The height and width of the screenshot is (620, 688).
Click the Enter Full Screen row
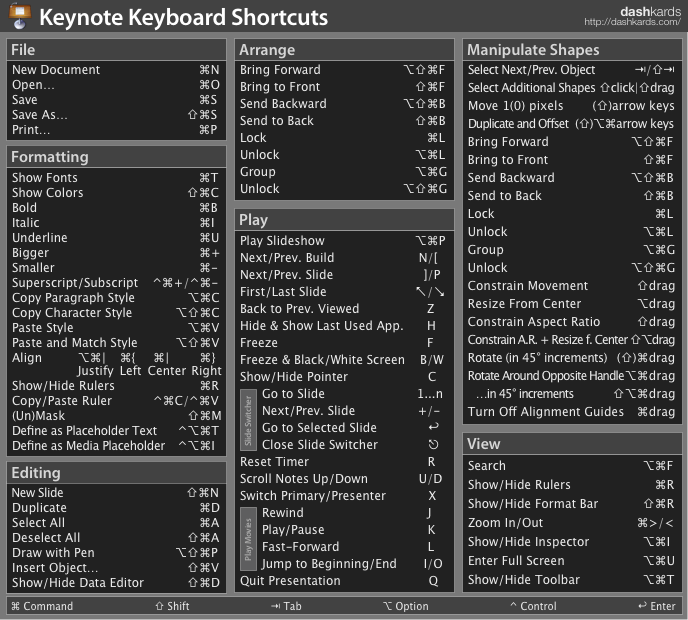click(571, 561)
